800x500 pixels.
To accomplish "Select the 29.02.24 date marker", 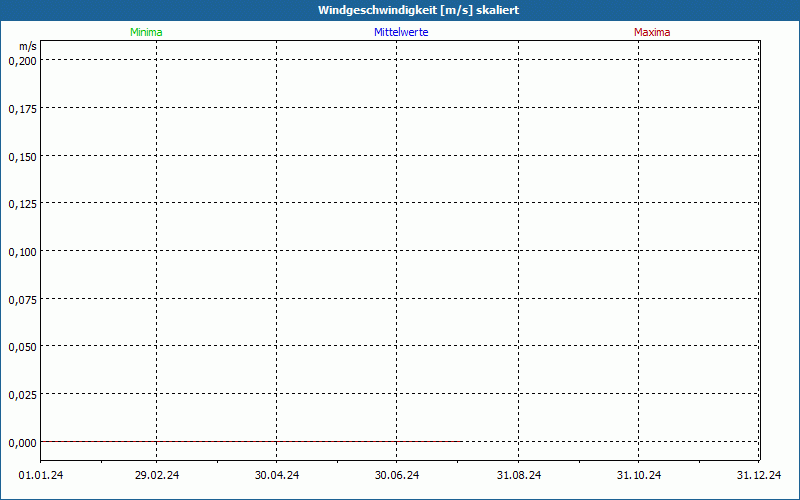I will pyautogui.click(x=157, y=475).
